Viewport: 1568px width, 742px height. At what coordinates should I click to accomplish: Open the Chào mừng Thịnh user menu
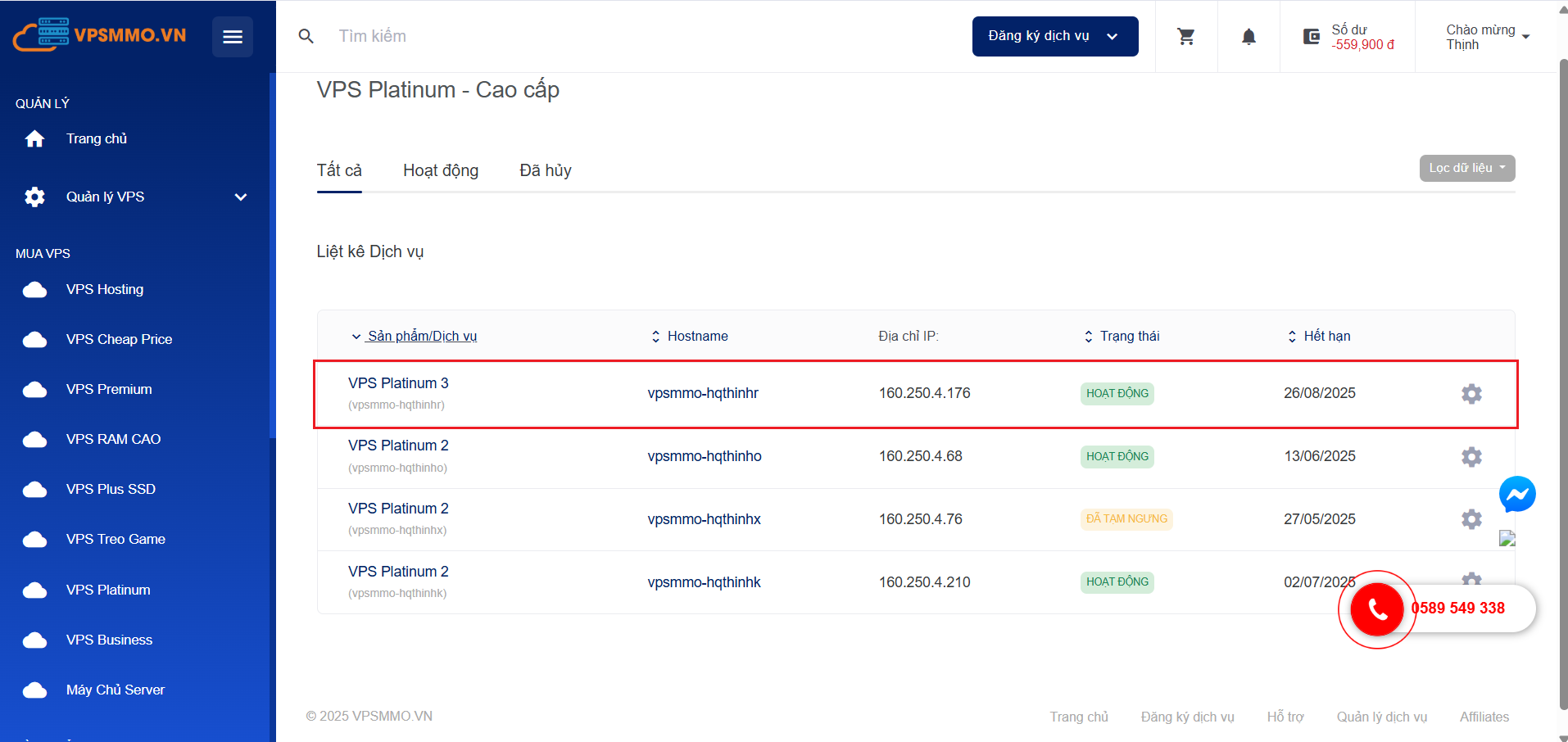(1487, 37)
